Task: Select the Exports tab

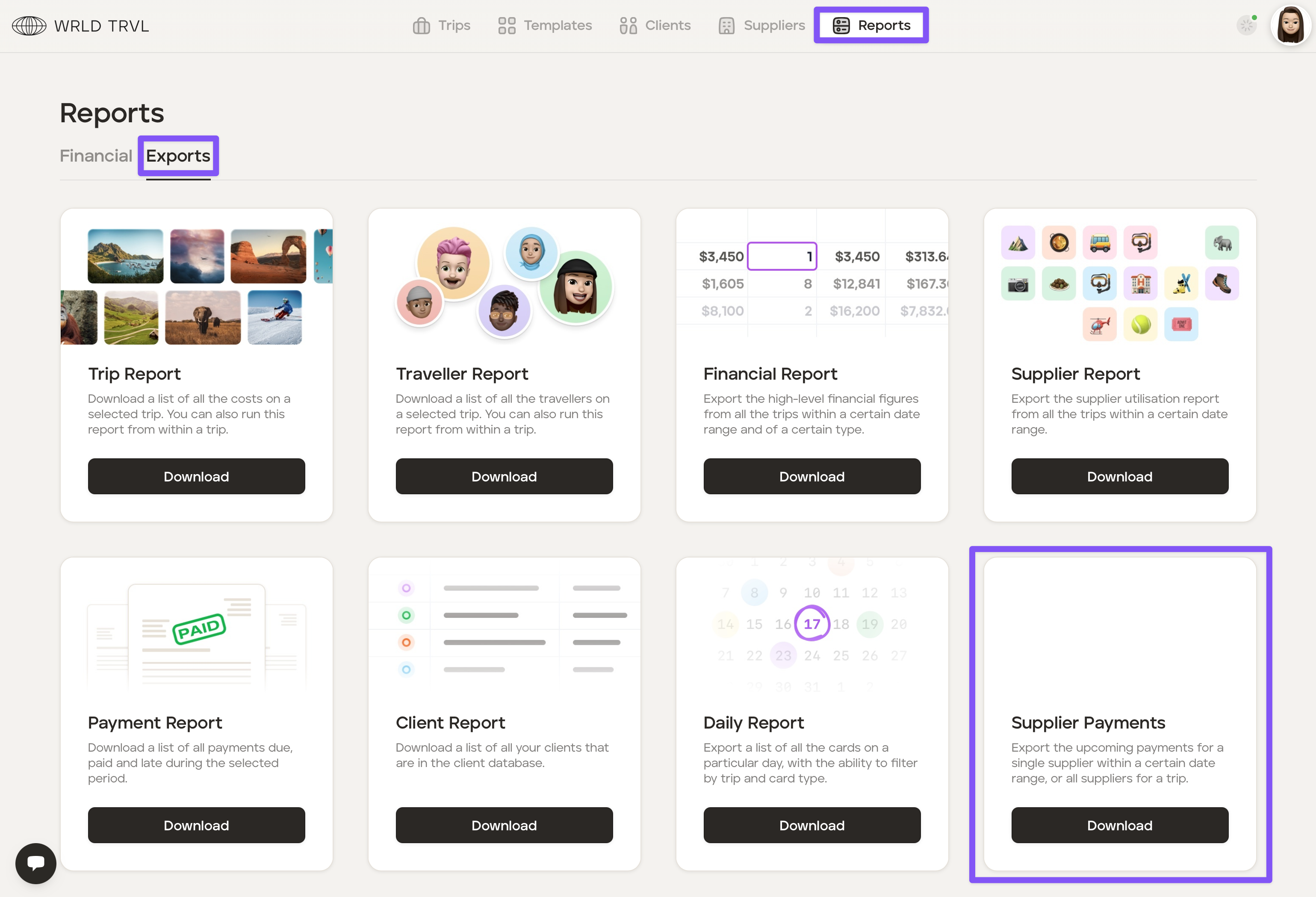Action: pyautogui.click(x=178, y=156)
